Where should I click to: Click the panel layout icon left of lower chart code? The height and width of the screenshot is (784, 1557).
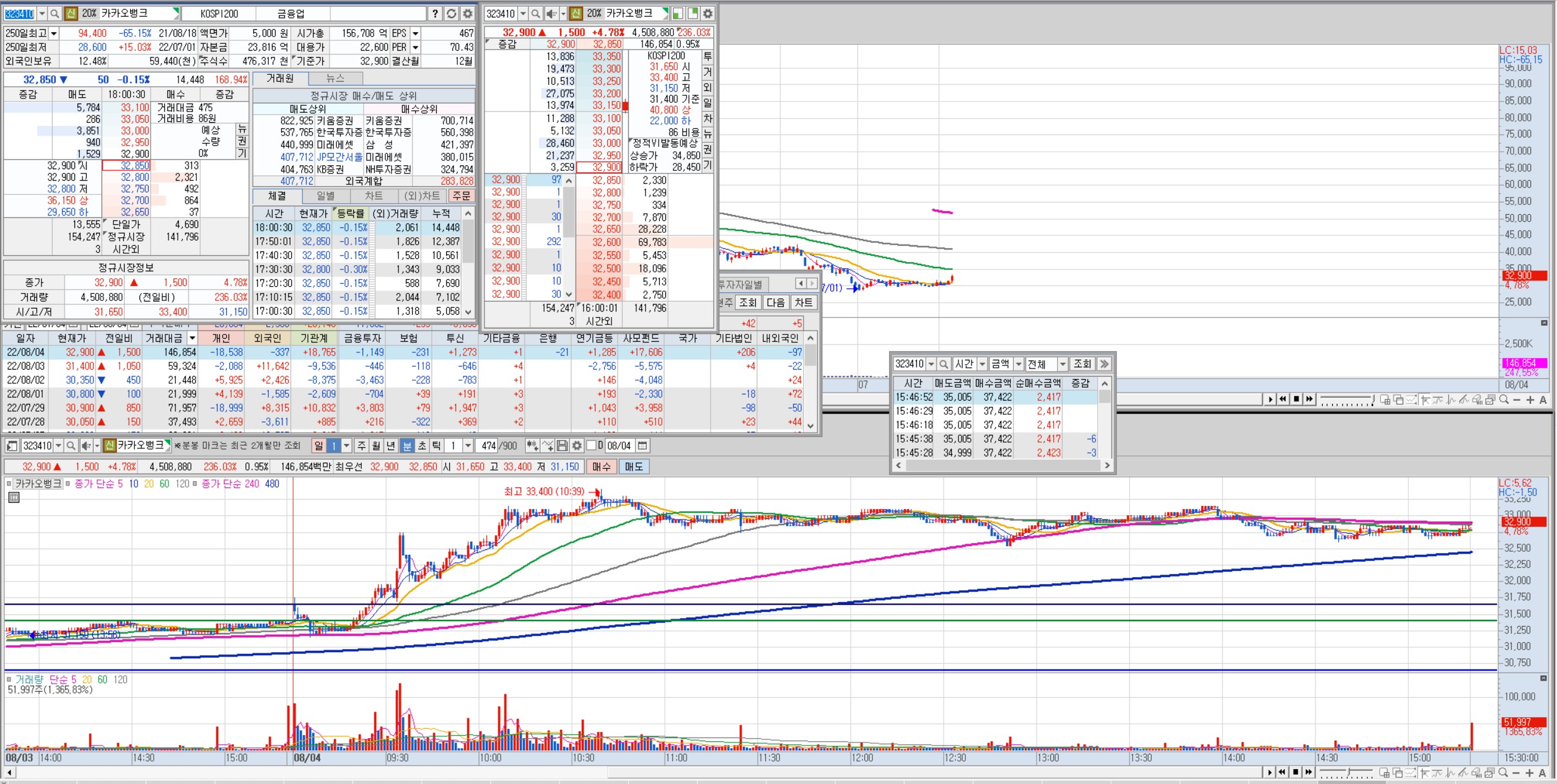12,445
